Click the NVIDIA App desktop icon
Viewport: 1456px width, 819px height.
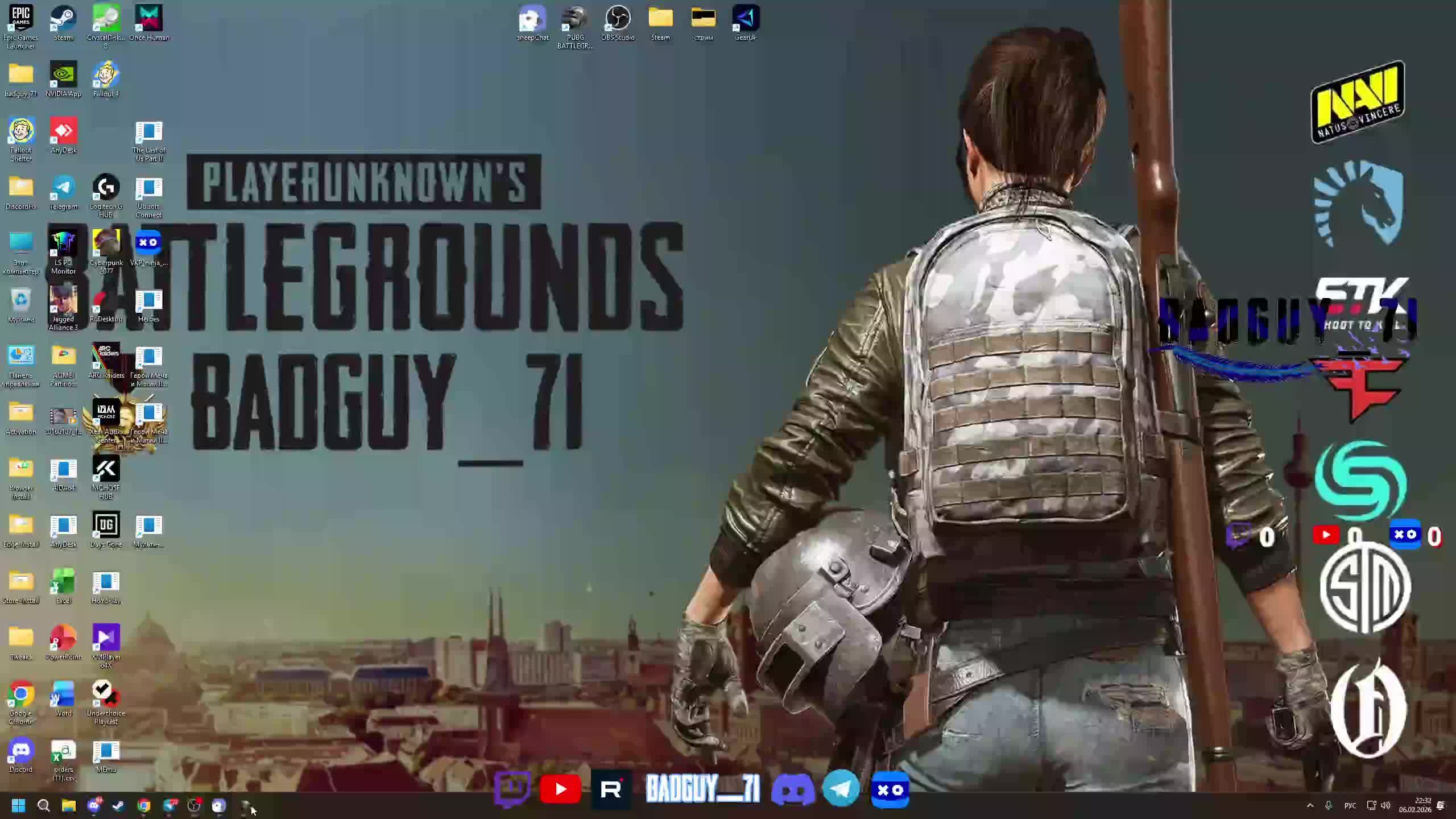(x=63, y=75)
